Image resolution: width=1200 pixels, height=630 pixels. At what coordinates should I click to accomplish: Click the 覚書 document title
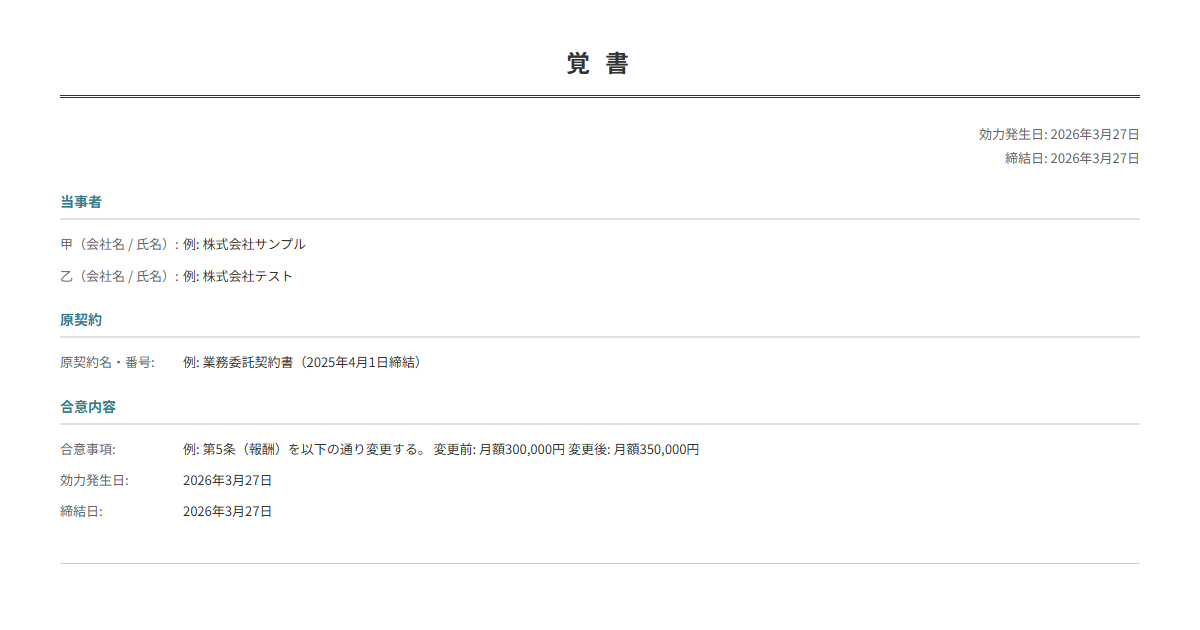598,64
